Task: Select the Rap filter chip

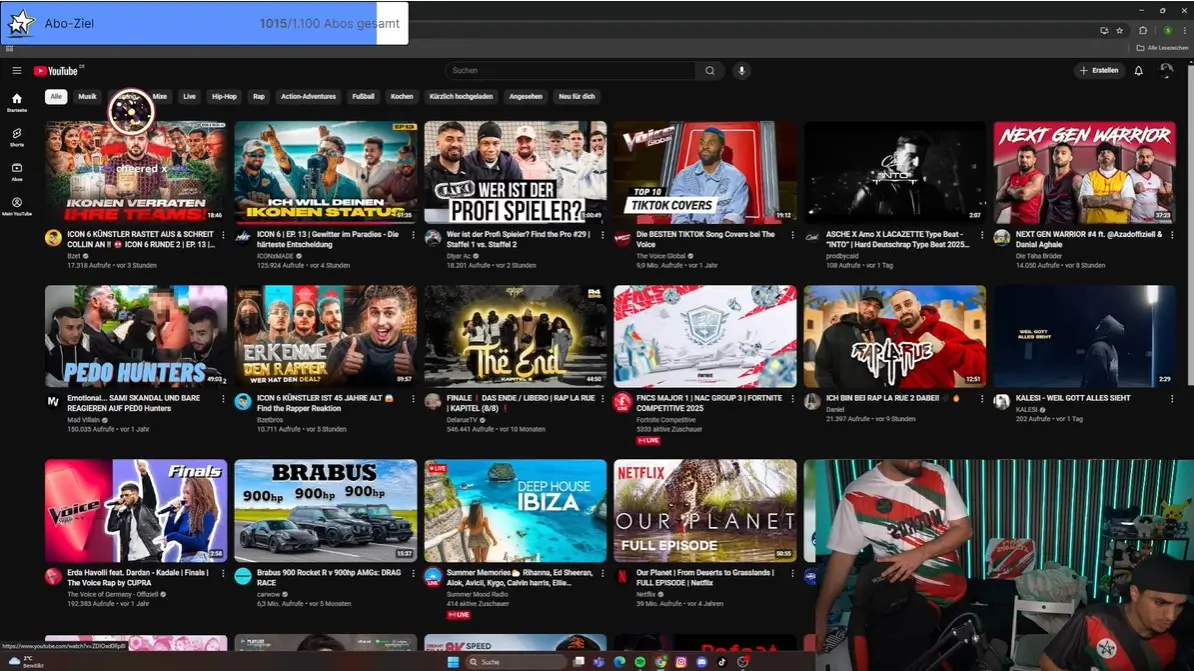Action: click(x=259, y=97)
